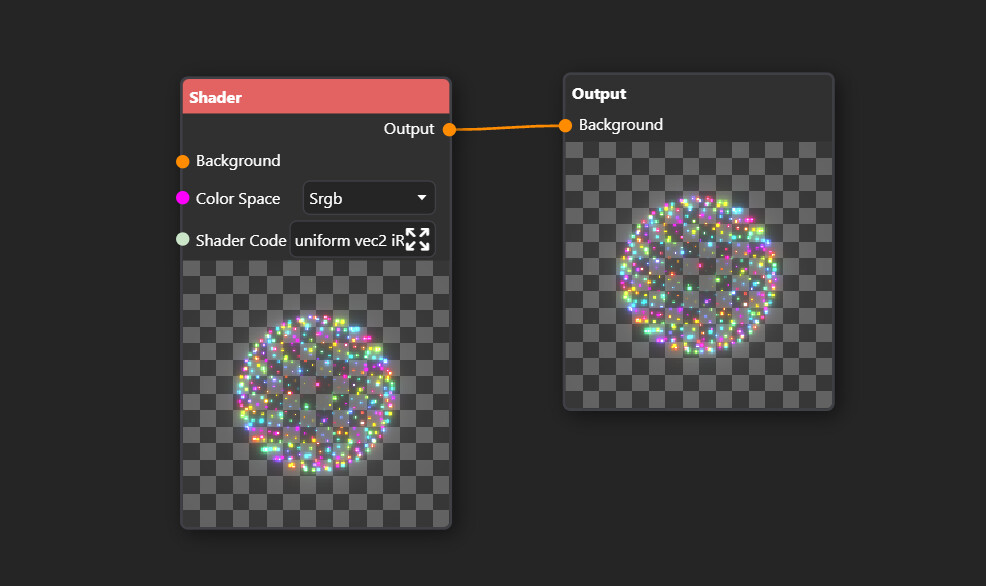Click the orange Background input socket on Shader node
Image resolution: width=986 pixels, height=586 pixels.
click(182, 162)
